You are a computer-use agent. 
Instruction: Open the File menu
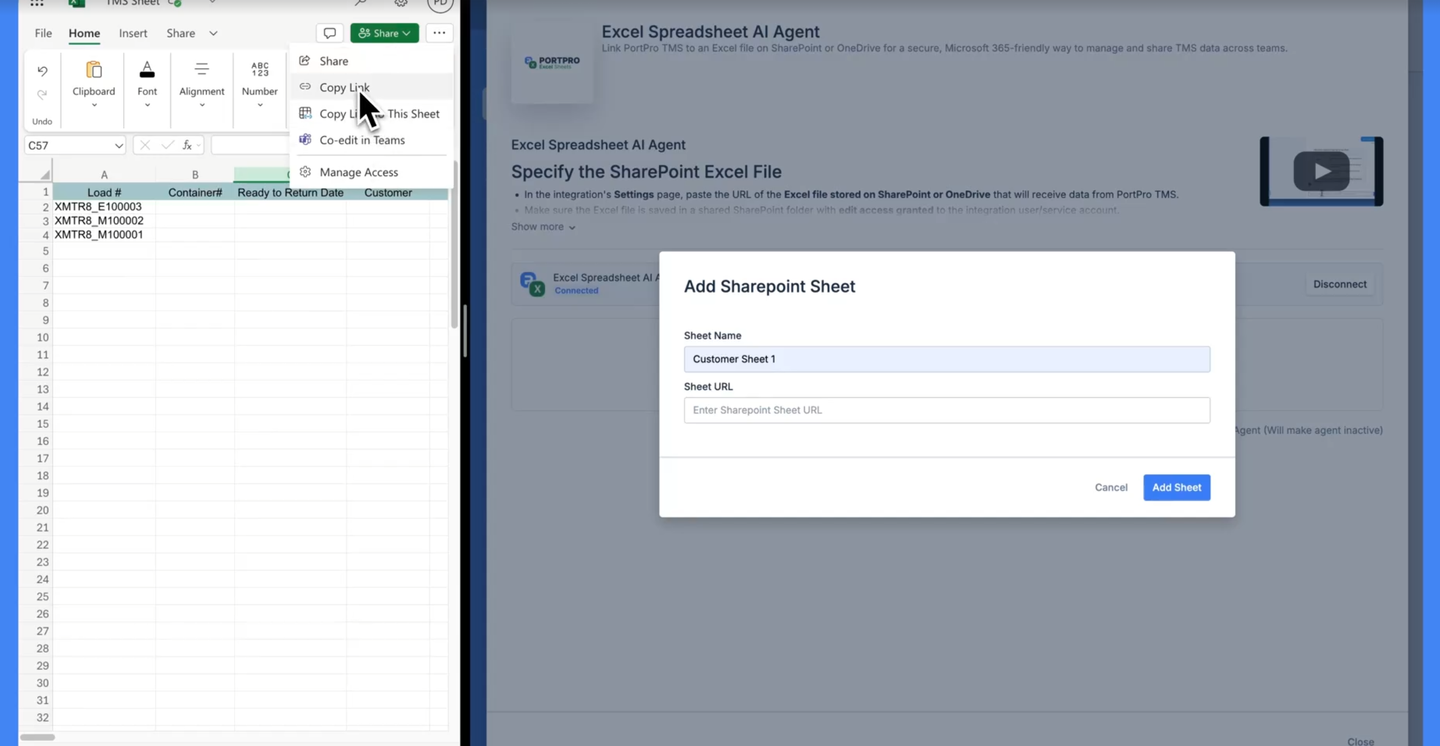click(x=43, y=33)
